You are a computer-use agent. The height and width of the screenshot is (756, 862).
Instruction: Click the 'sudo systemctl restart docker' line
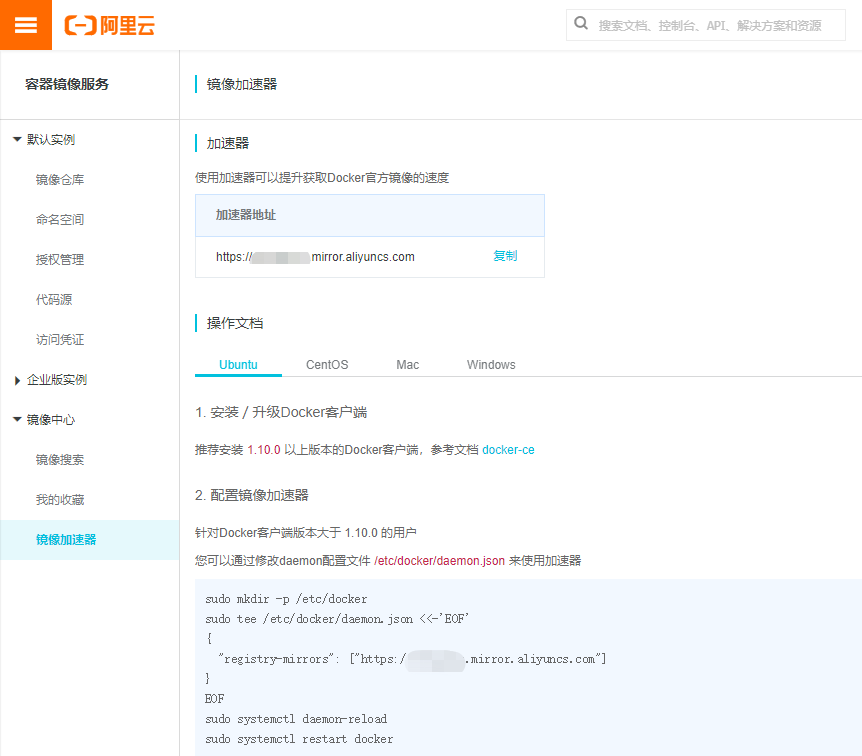[299, 739]
